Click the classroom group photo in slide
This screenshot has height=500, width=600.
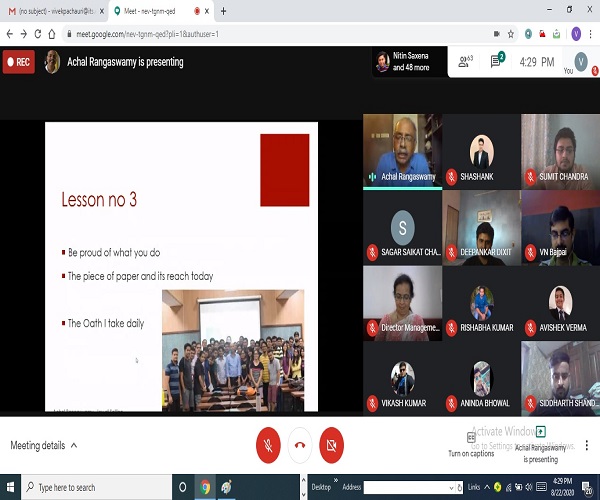click(x=233, y=350)
